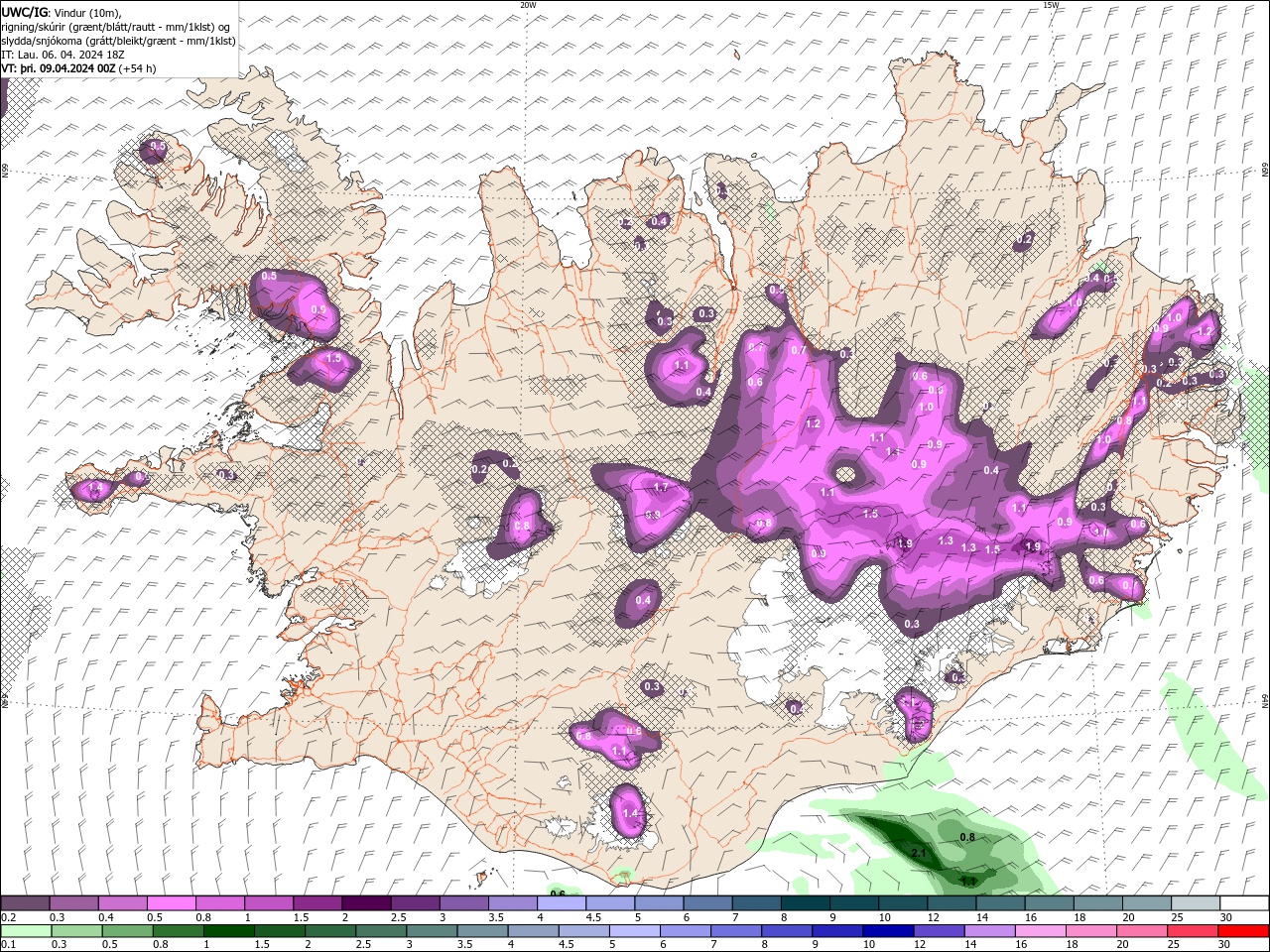Select the bright red swatch after 30
1270x952 pixels.
pyautogui.click(x=1243, y=931)
